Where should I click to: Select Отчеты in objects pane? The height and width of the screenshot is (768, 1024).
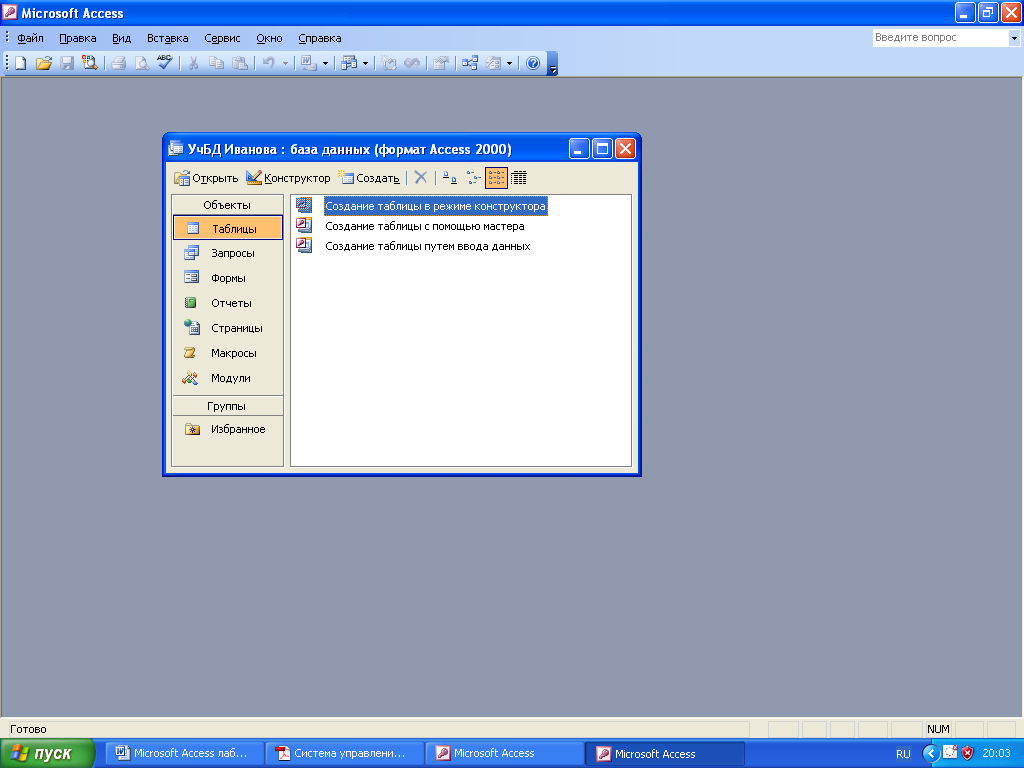(x=227, y=303)
